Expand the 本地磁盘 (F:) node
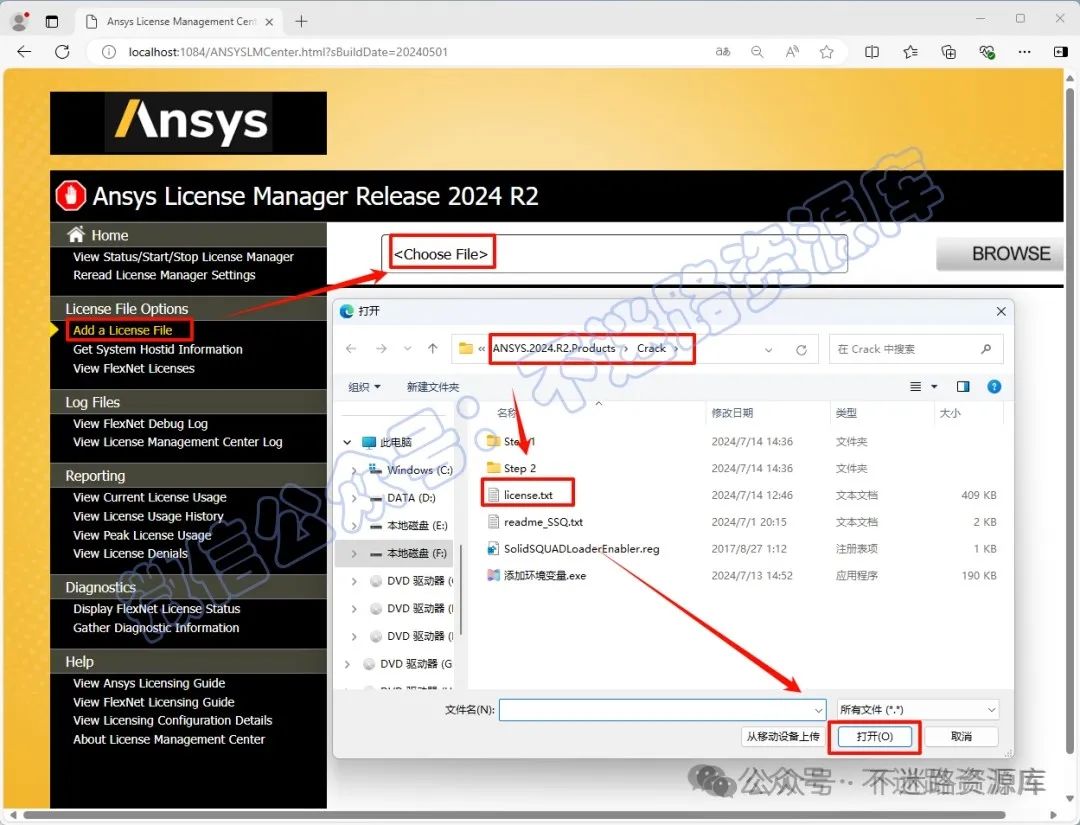The image size is (1080, 825). [354, 553]
